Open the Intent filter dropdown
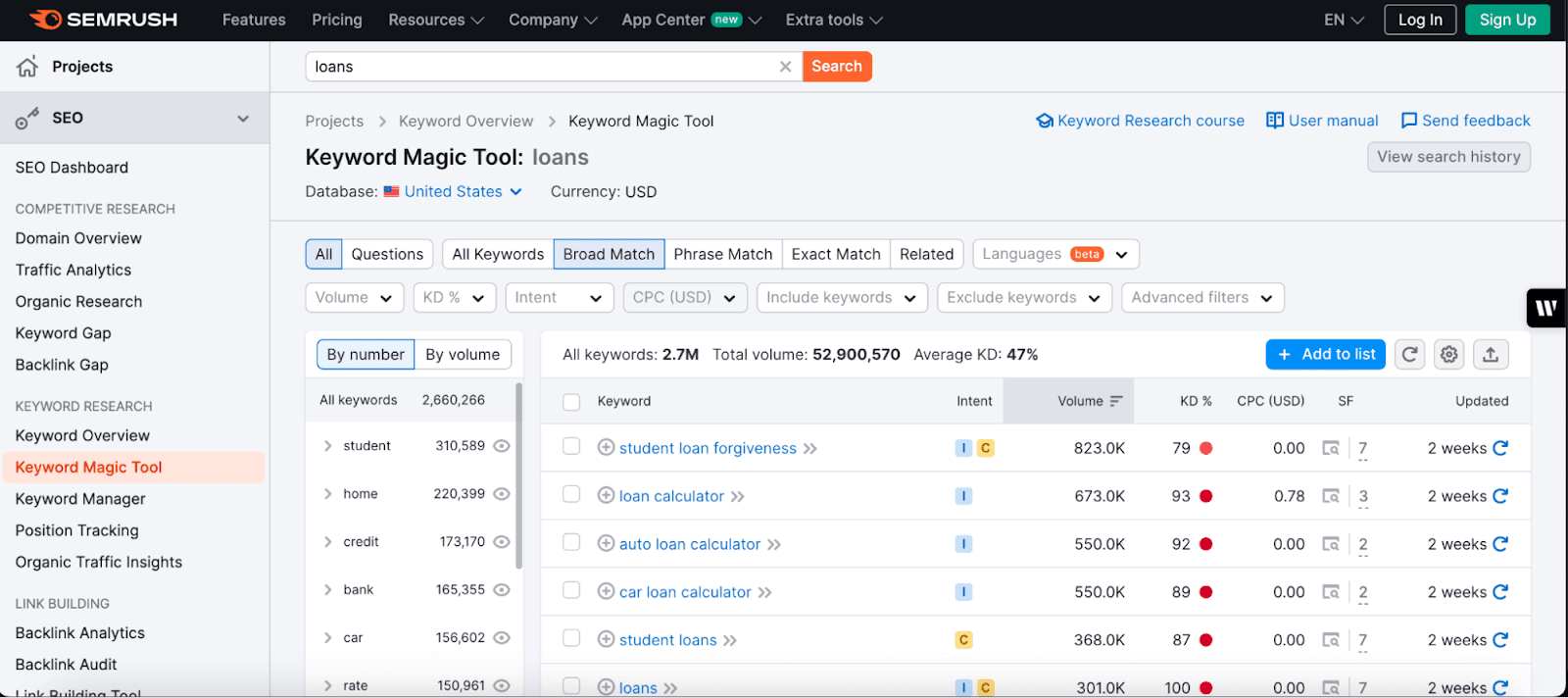Screen dimensions: 1568x698 pos(560,298)
